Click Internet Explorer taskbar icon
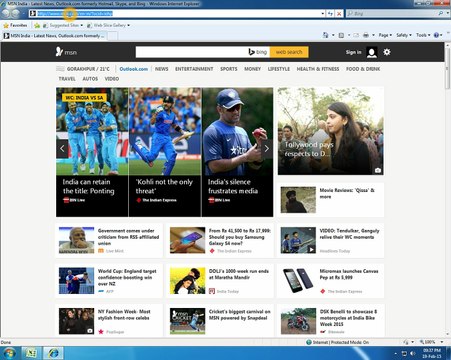Viewport: 451px width, 360px height. pos(53,353)
